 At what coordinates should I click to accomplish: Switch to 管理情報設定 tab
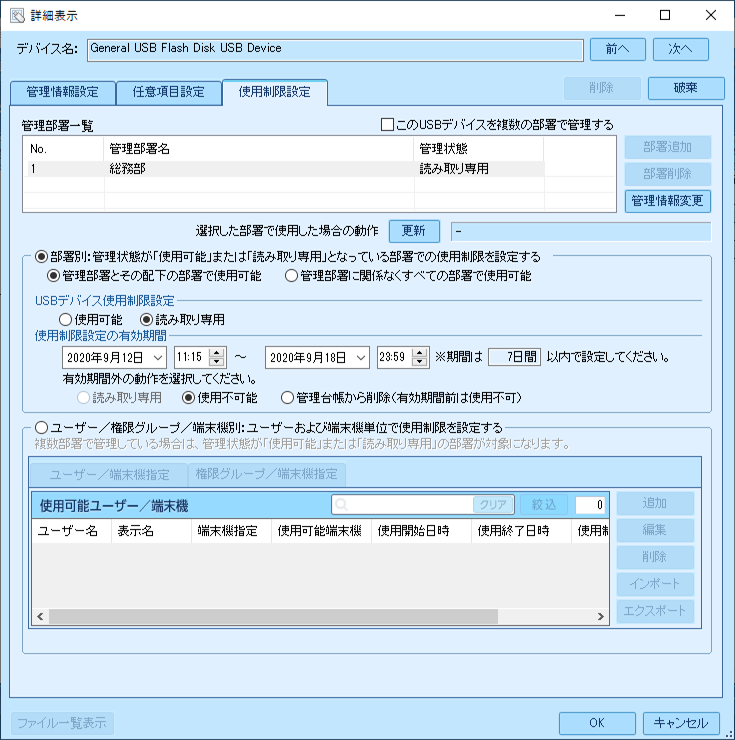63,92
